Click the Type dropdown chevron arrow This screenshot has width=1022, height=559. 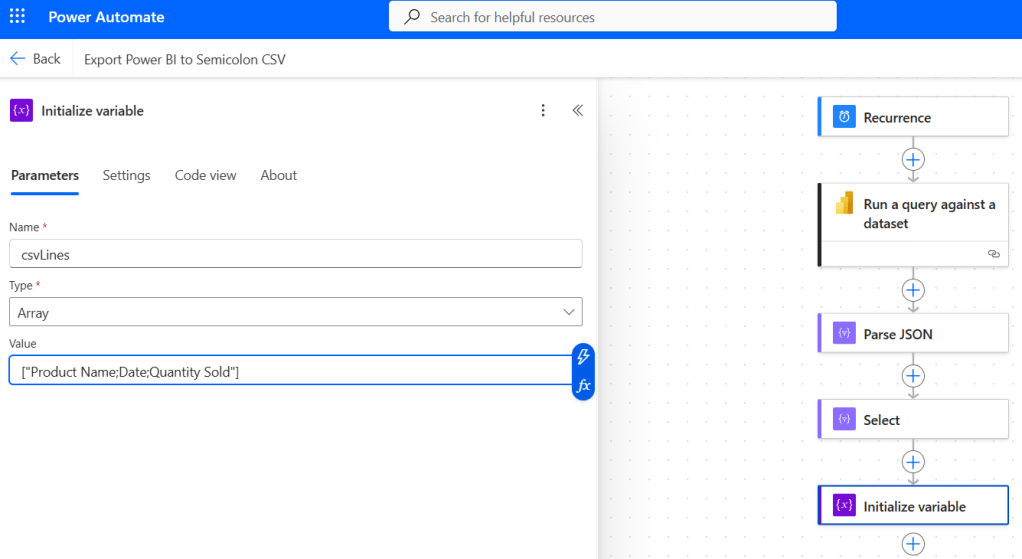568,312
